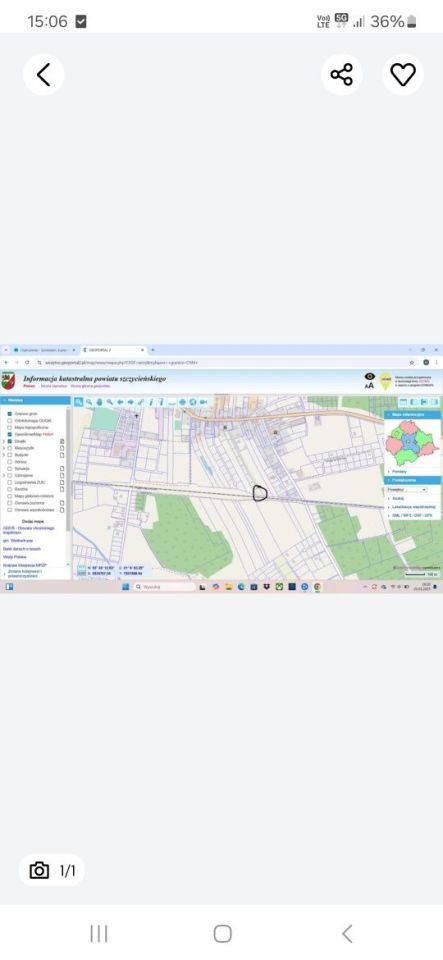The width and height of the screenshot is (443, 960).
Task: Collapse the Mapa referencyjna panel header
Action: tap(411, 414)
